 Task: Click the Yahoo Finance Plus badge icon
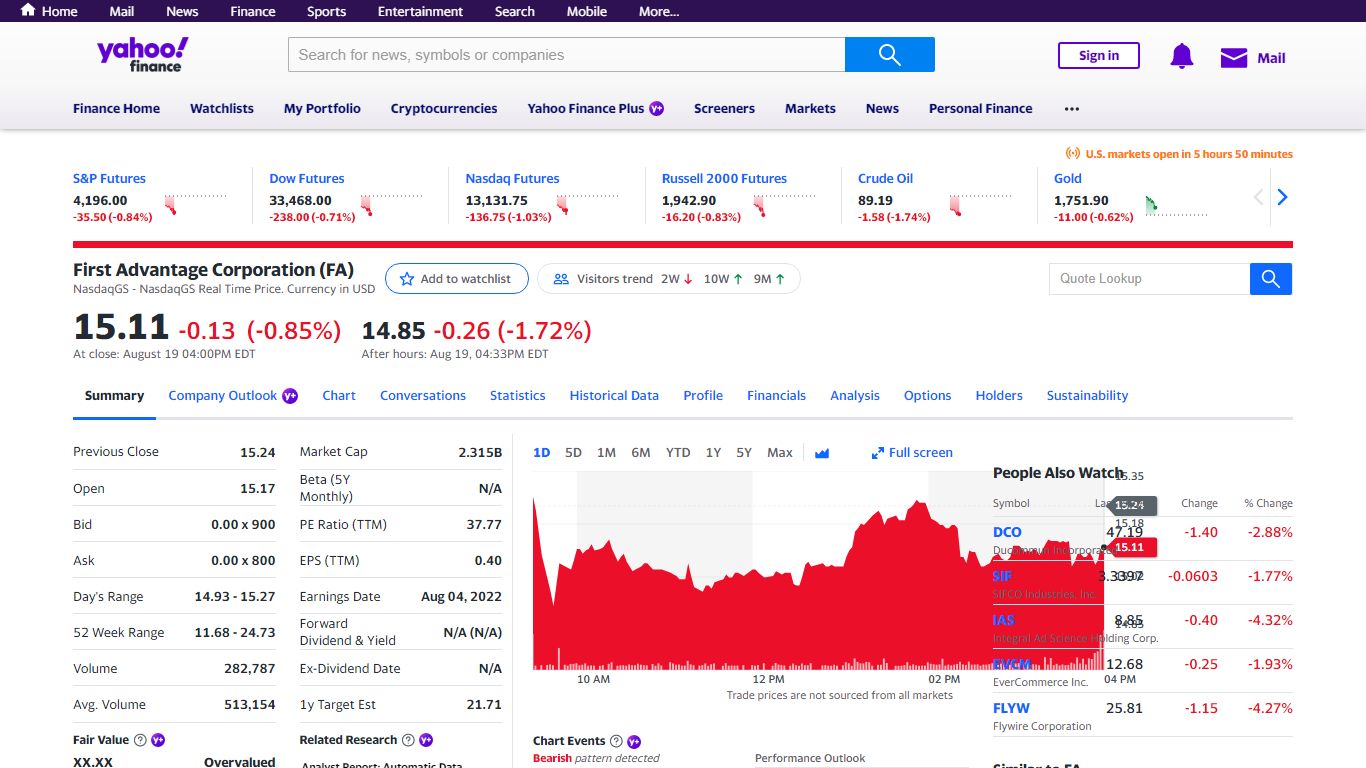coord(656,108)
